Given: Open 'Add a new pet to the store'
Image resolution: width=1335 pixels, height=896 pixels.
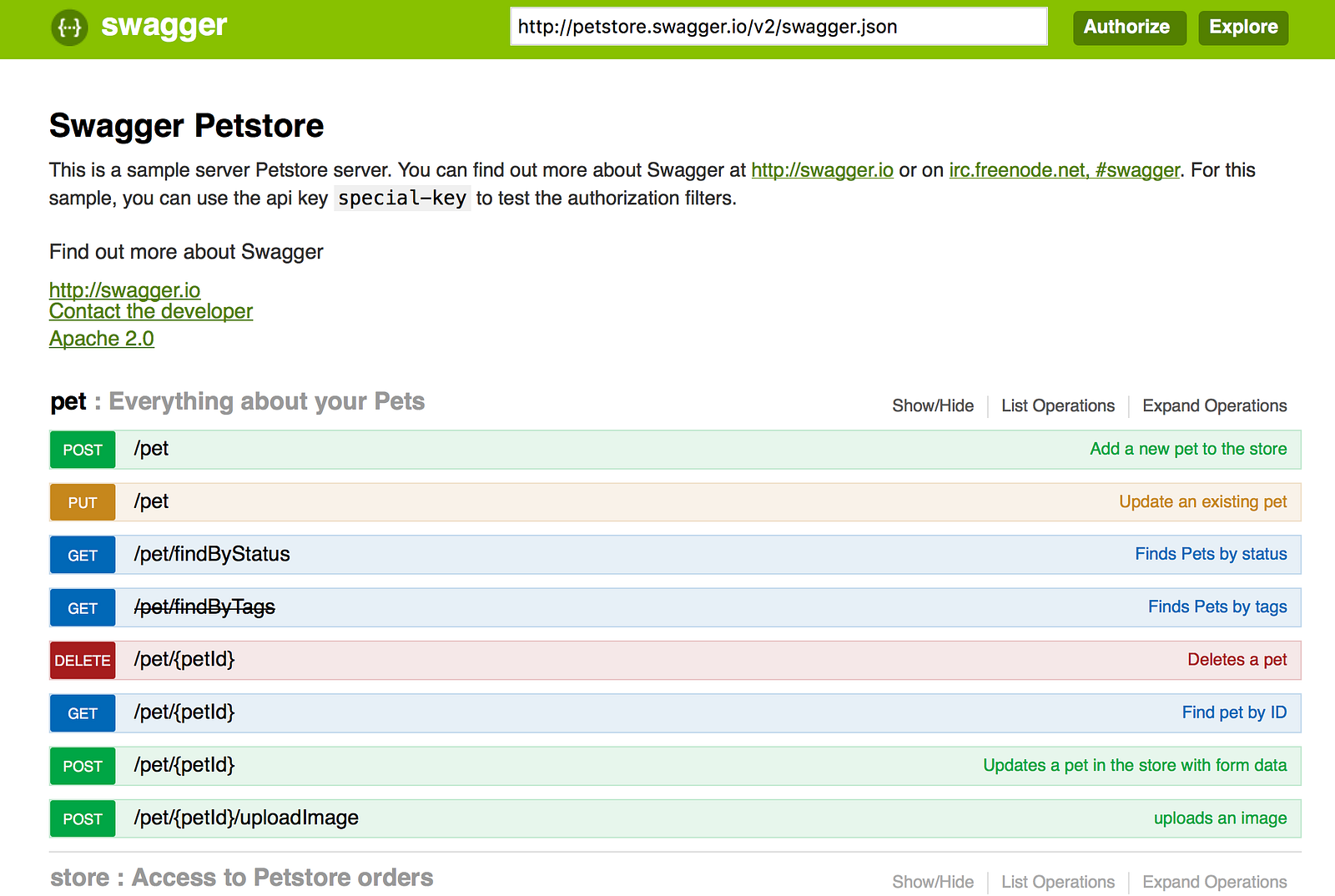Looking at the screenshot, I should pyautogui.click(x=1188, y=449).
